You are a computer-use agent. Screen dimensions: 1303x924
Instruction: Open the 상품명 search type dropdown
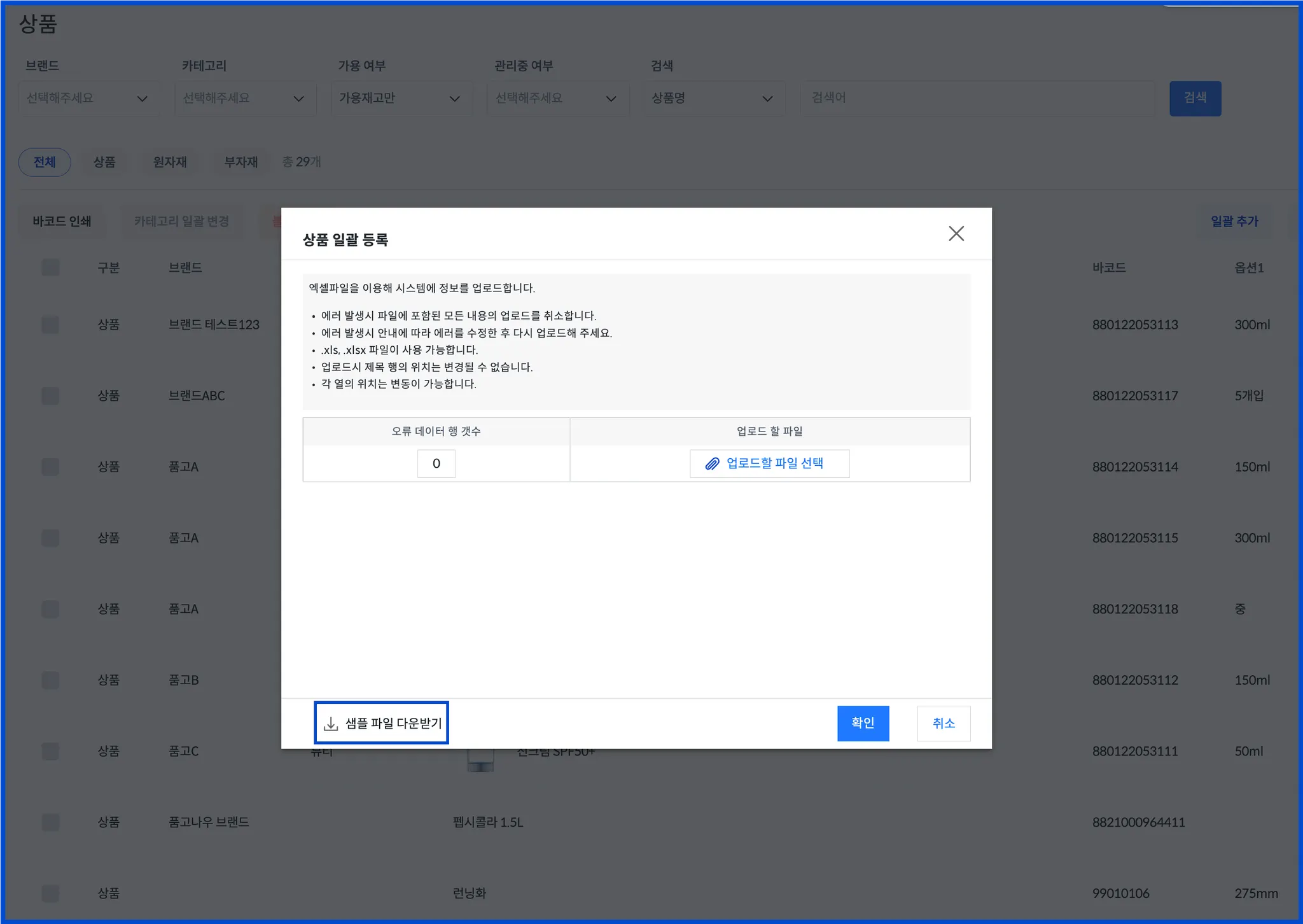tap(713, 99)
